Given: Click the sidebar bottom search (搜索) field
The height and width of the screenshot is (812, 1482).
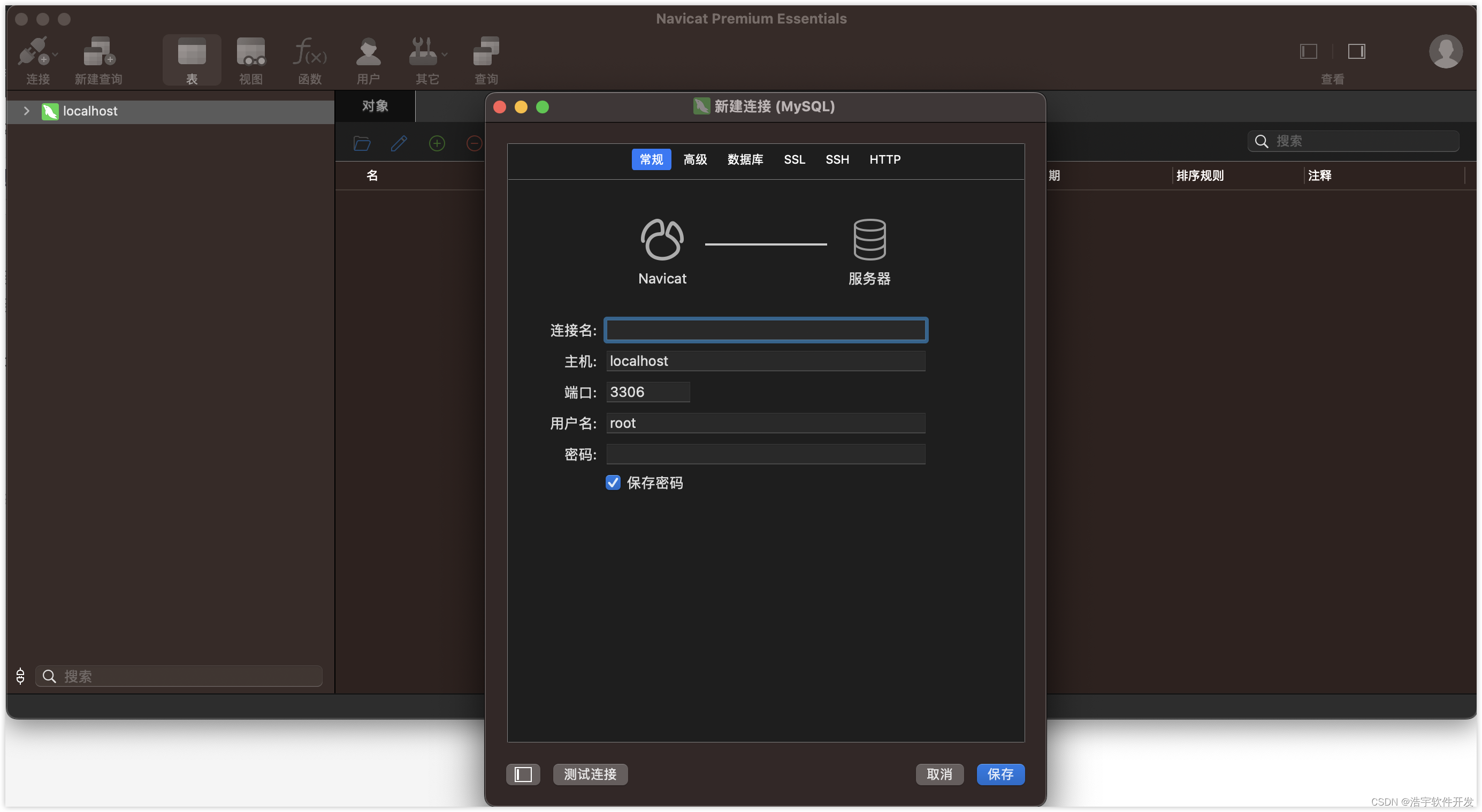Looking at the screenshot, I should click(179, 676).
